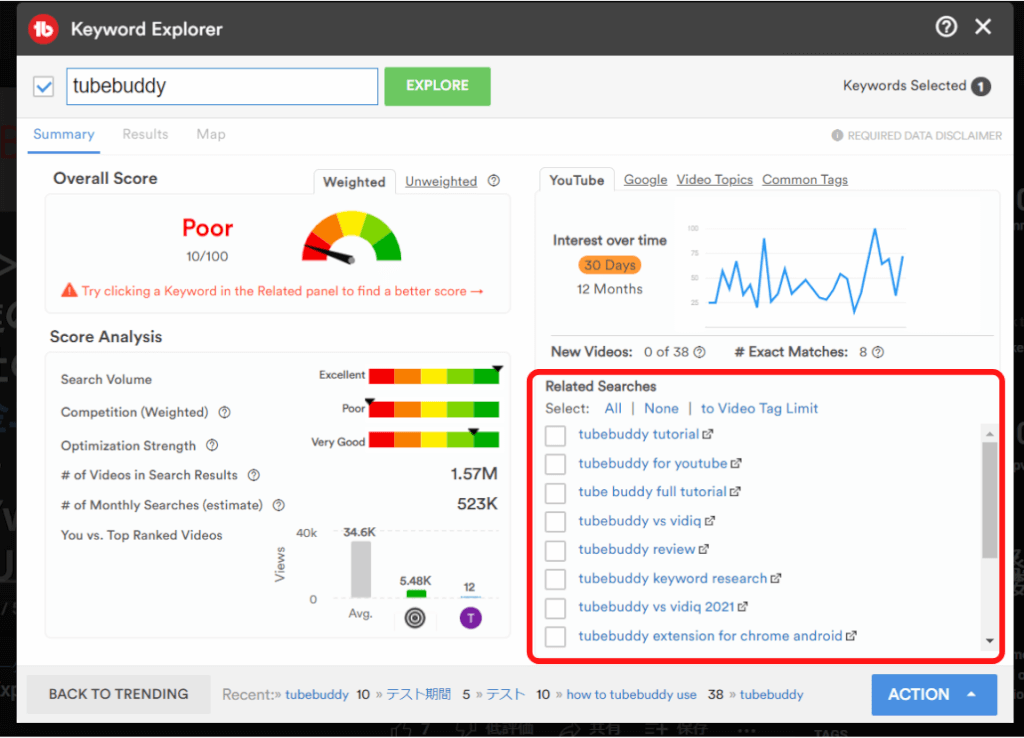Viewport: 1024px width, 738px height.
Task: Switch to the Results tab
Action: [x=145, y=135]
